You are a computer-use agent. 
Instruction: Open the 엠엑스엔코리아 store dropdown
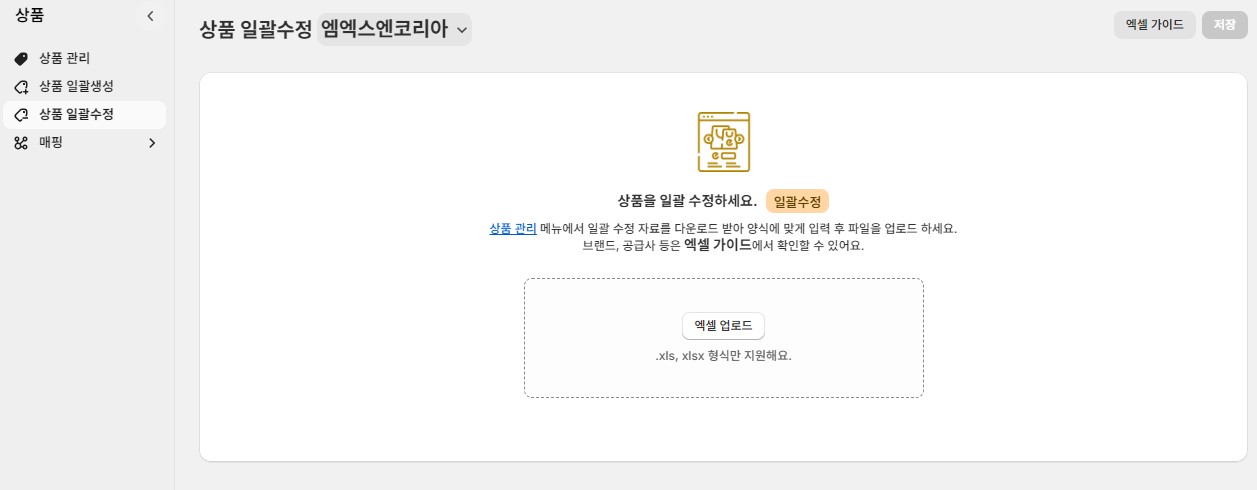click(x=394, y=29)
